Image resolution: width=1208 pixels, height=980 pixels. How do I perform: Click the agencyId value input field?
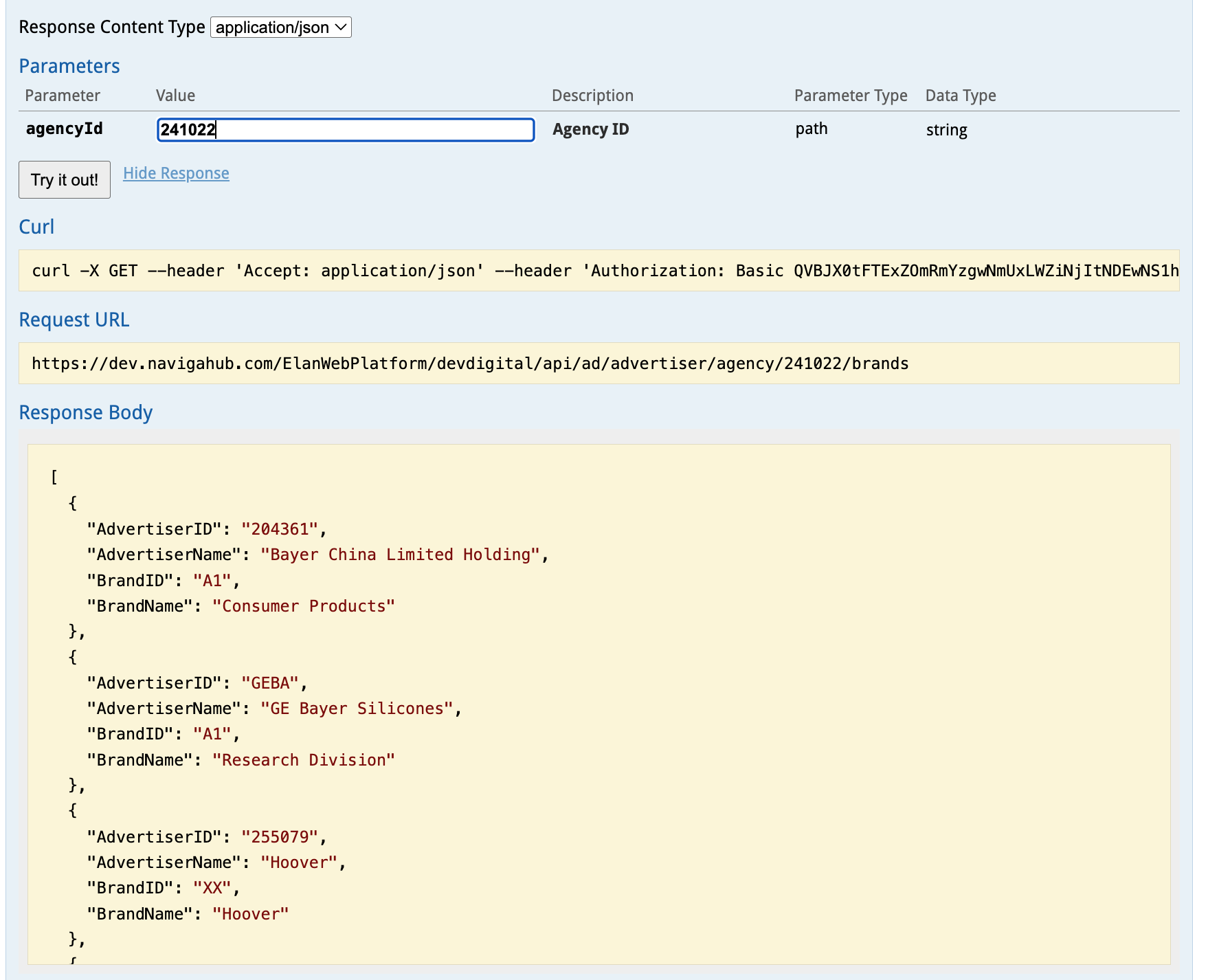coord(346,130)
